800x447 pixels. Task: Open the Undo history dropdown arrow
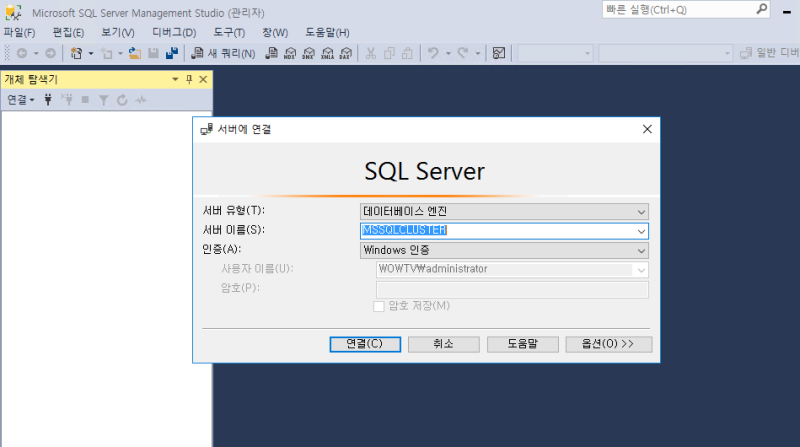pyautogui.click(x=448, y=53)
